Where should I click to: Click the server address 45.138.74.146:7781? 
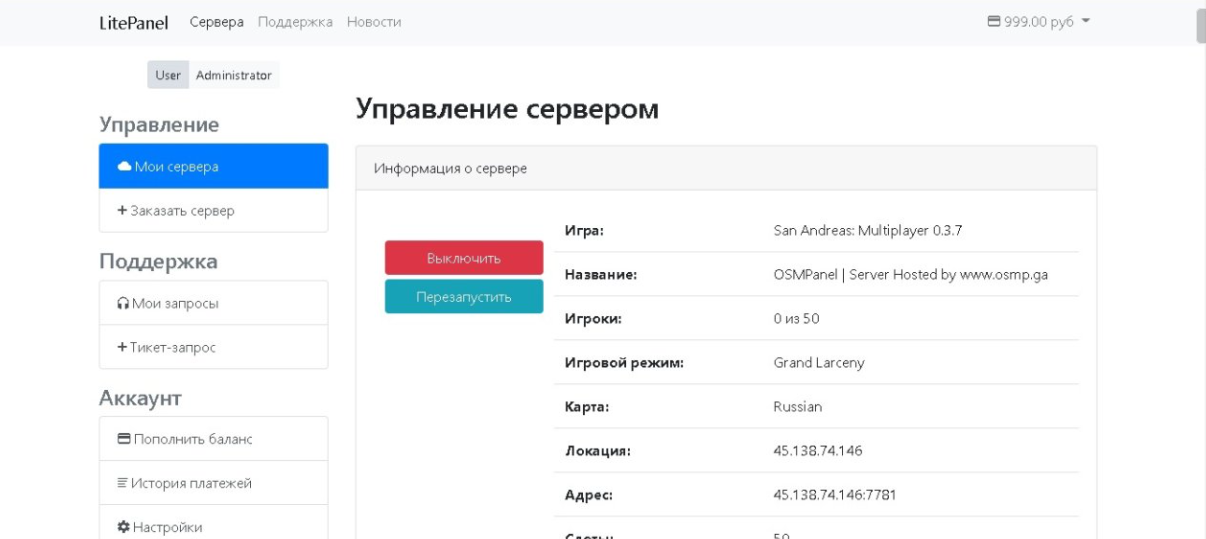835,494
